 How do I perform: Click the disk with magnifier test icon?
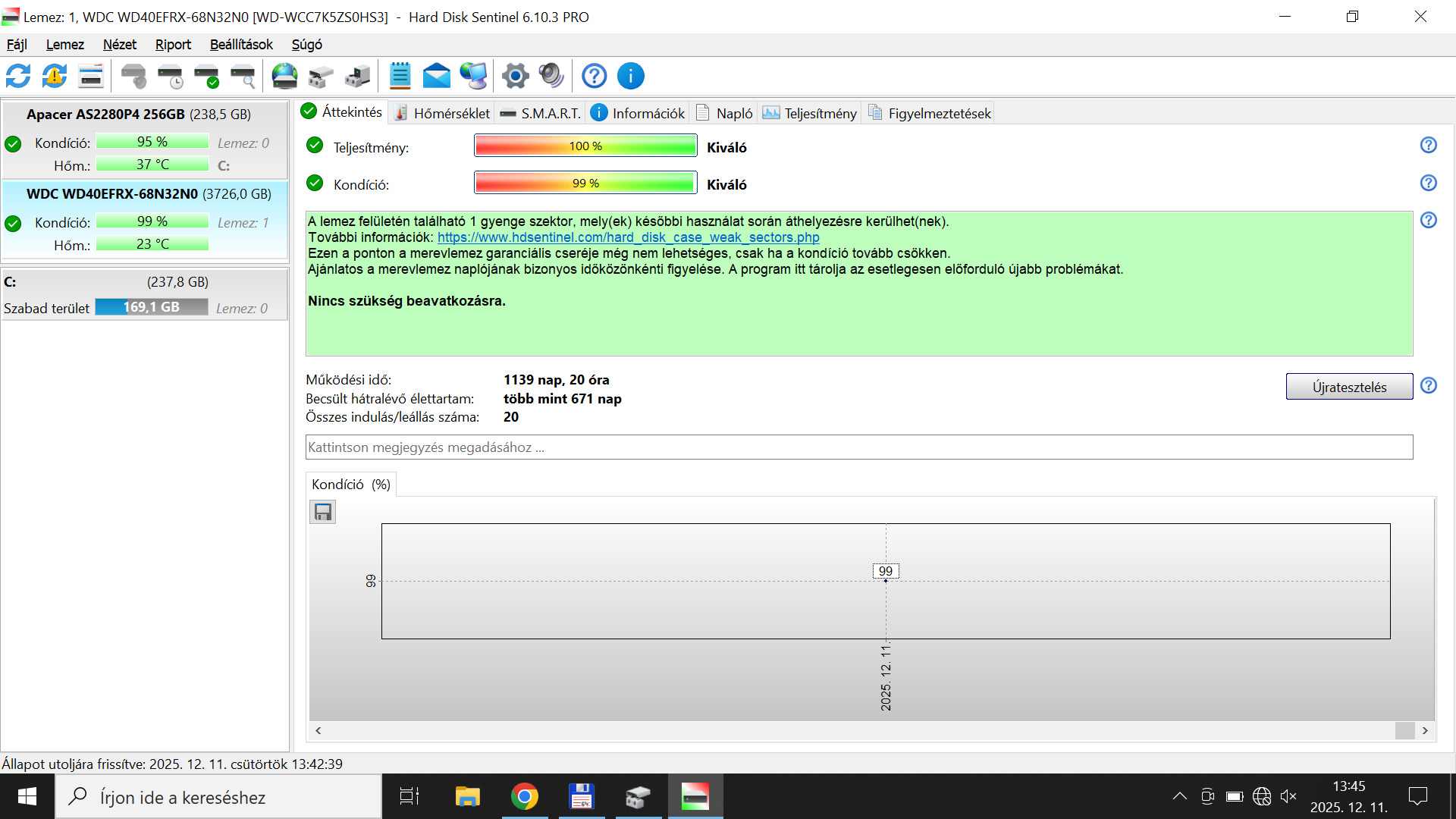pyautogui.click(x=243, y=76)
